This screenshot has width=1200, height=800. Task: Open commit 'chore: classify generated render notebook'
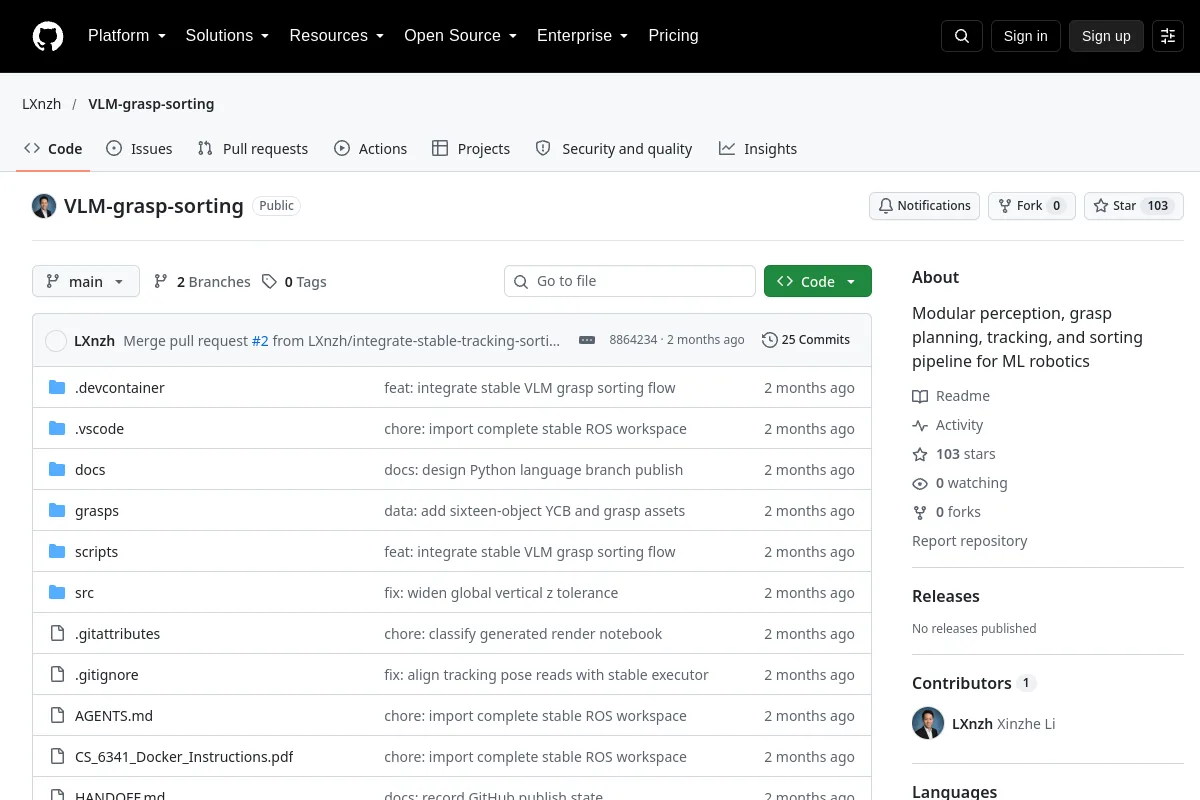pyautogui.click(x=523, y=634)
